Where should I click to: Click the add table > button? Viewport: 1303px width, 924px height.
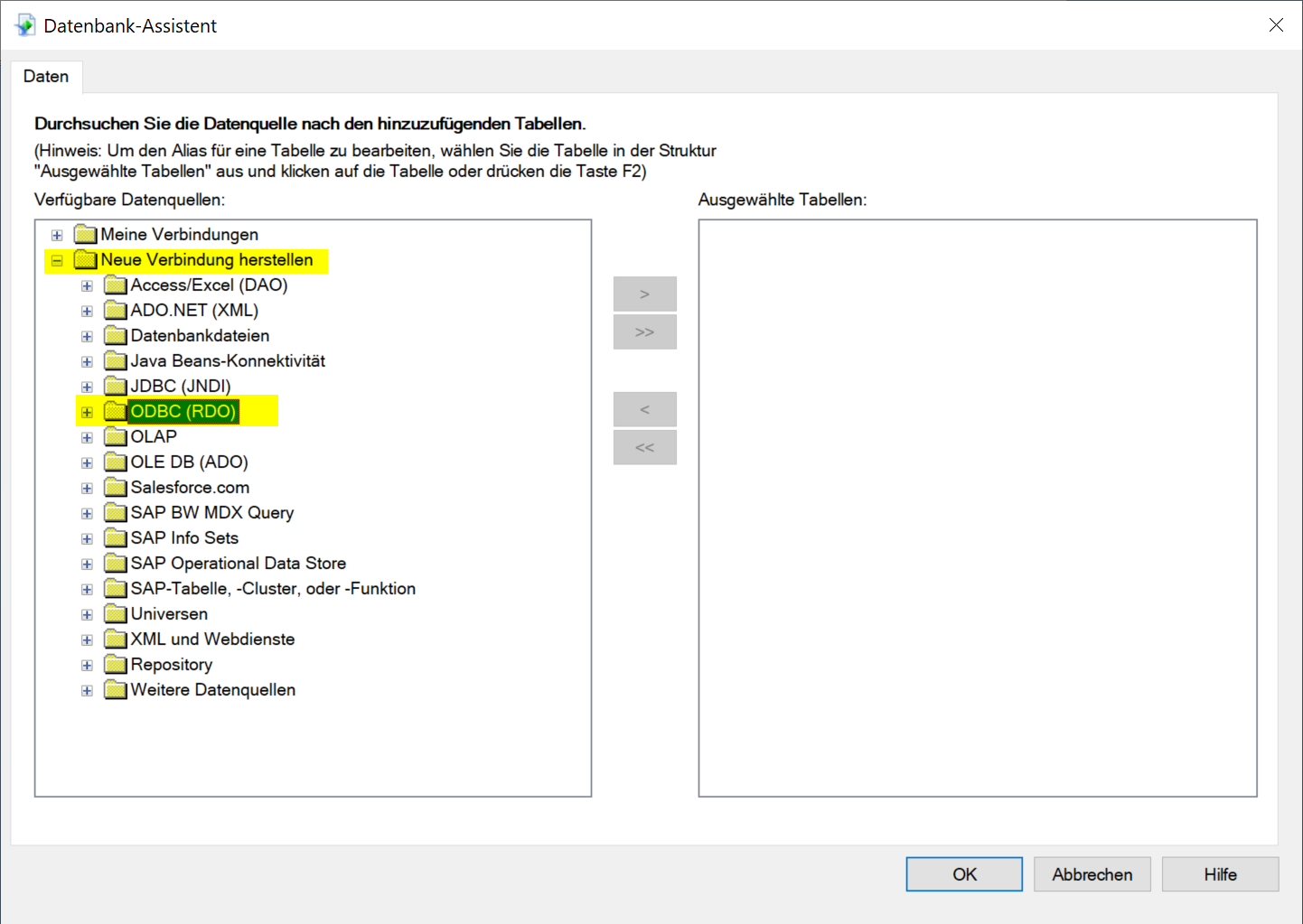(645, 294)
